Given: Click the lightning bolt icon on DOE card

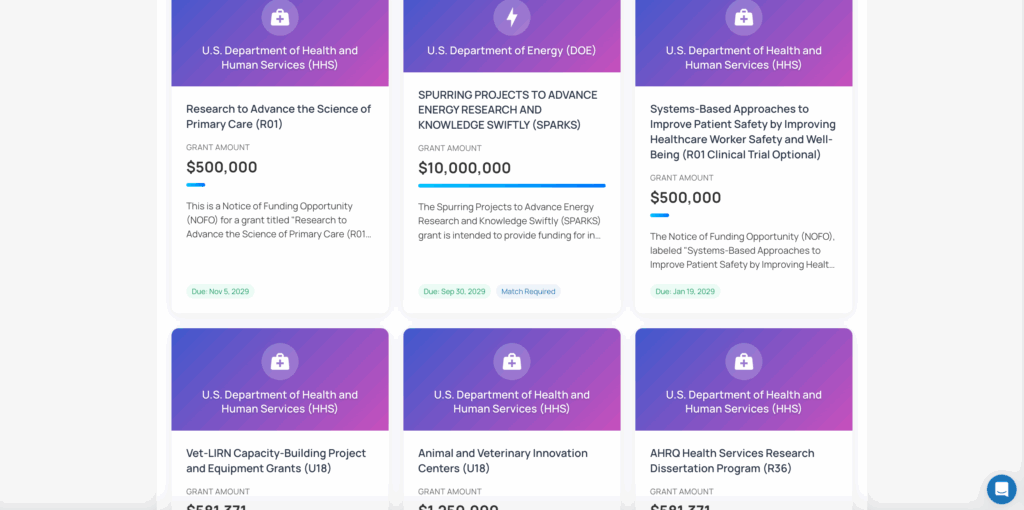Looking at the screenshot, I should point(512,17).
